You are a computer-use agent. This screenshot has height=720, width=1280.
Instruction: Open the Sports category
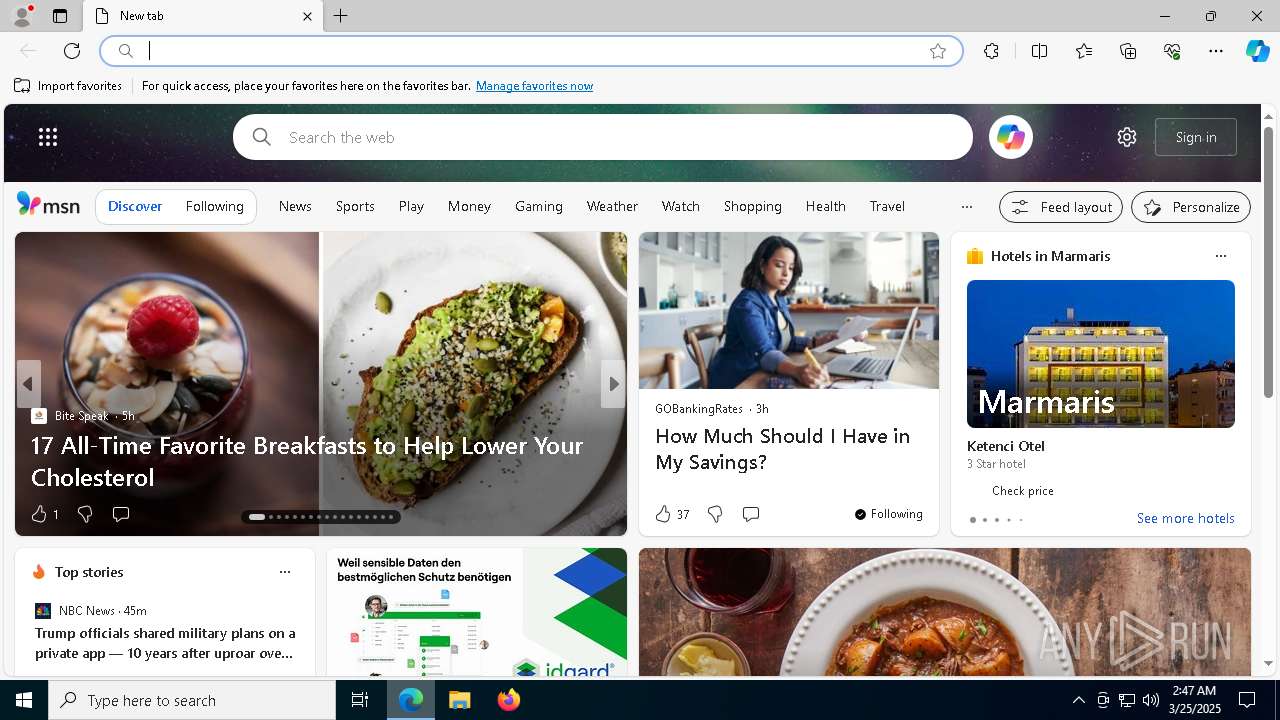tap(355, 206)
